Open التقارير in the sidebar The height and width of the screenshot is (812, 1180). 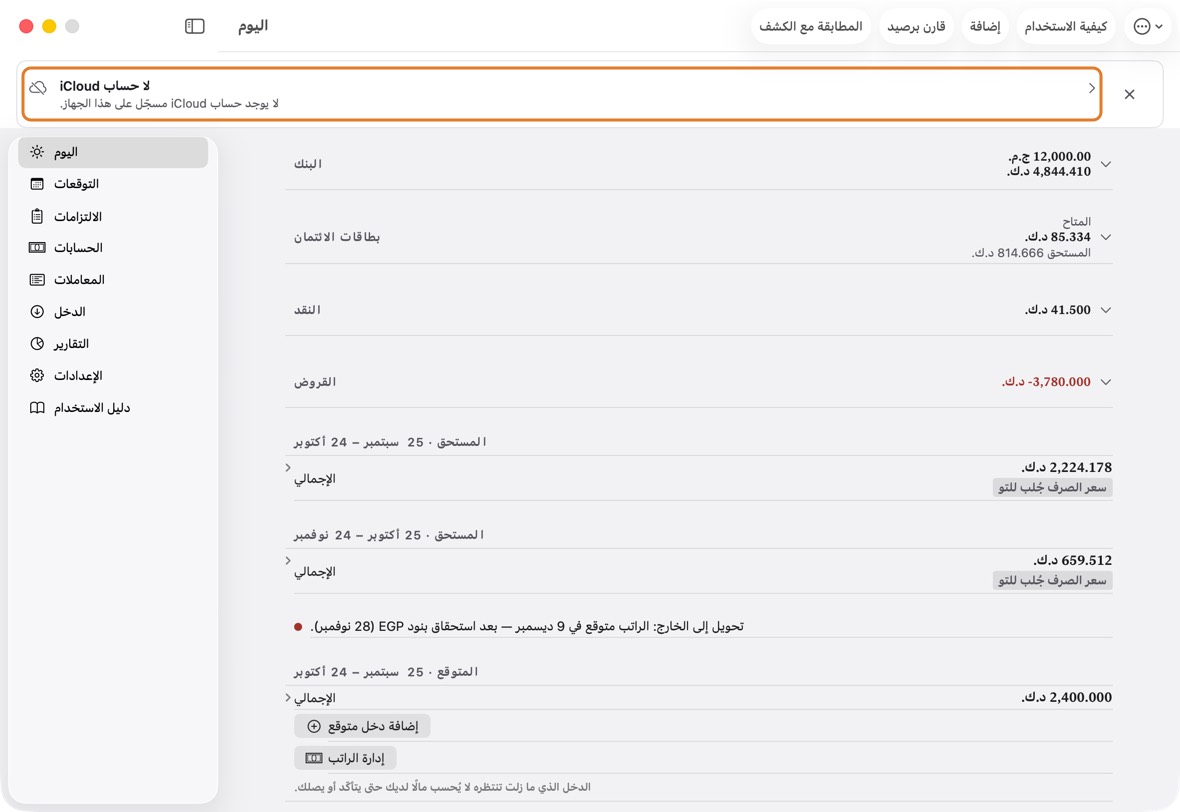coord(113,344)
